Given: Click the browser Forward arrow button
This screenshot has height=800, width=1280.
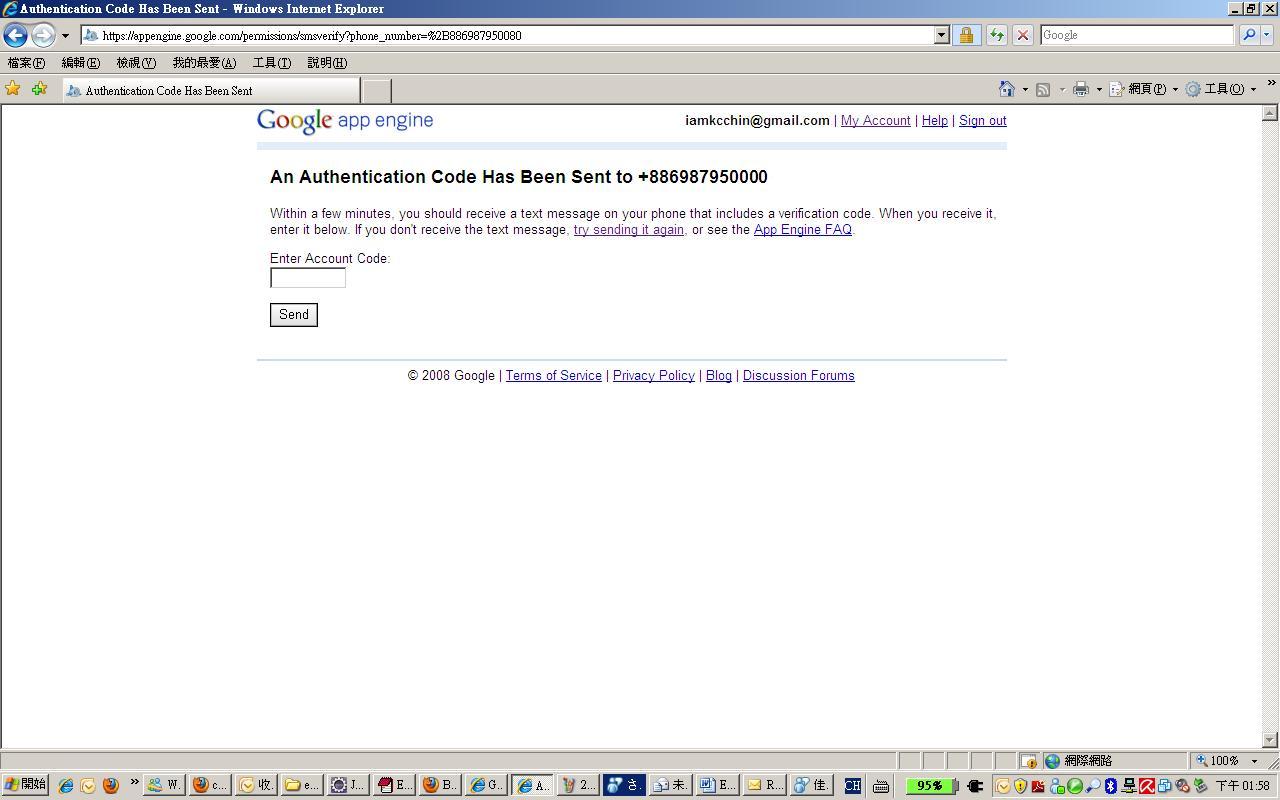Looking at the screenshot, I should (43, 35).
